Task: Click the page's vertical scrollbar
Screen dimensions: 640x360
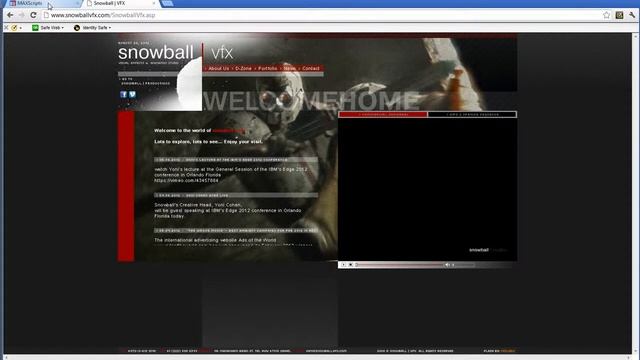Action: pyautogui.click(x=635, y=193)
